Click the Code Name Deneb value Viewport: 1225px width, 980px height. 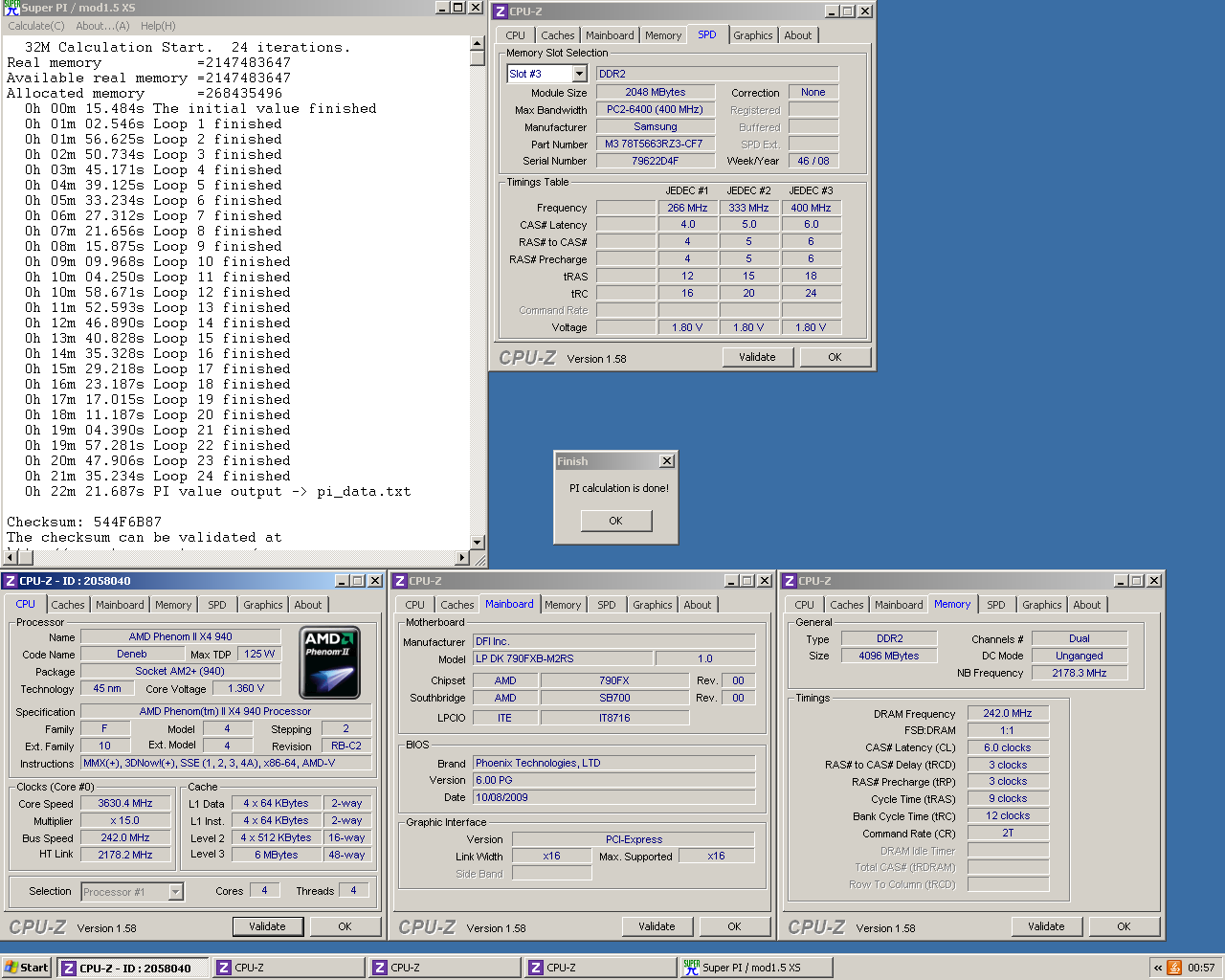[x=132, y=654]
